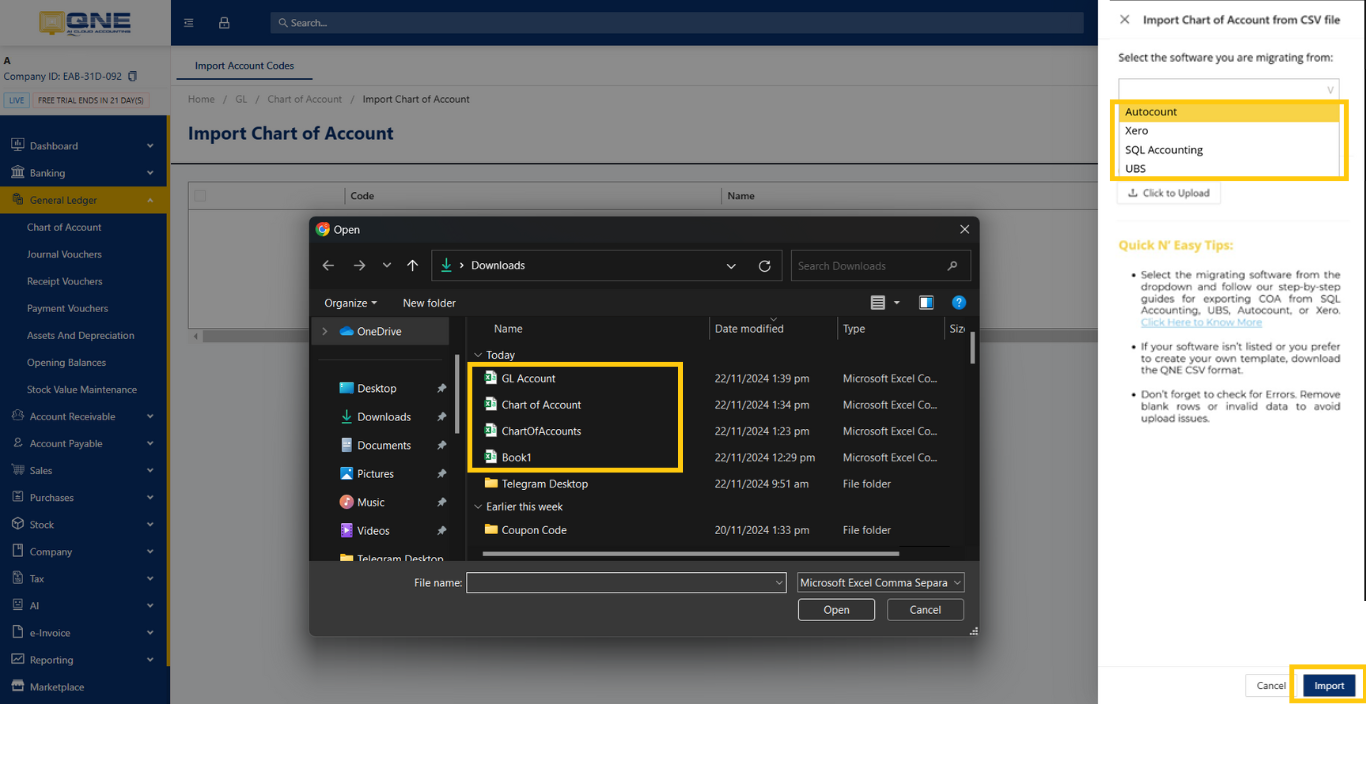The height and width of the screenshot is (768, 1366).
Task: Open the view options dropdown arrow
Action: [897, 303]
